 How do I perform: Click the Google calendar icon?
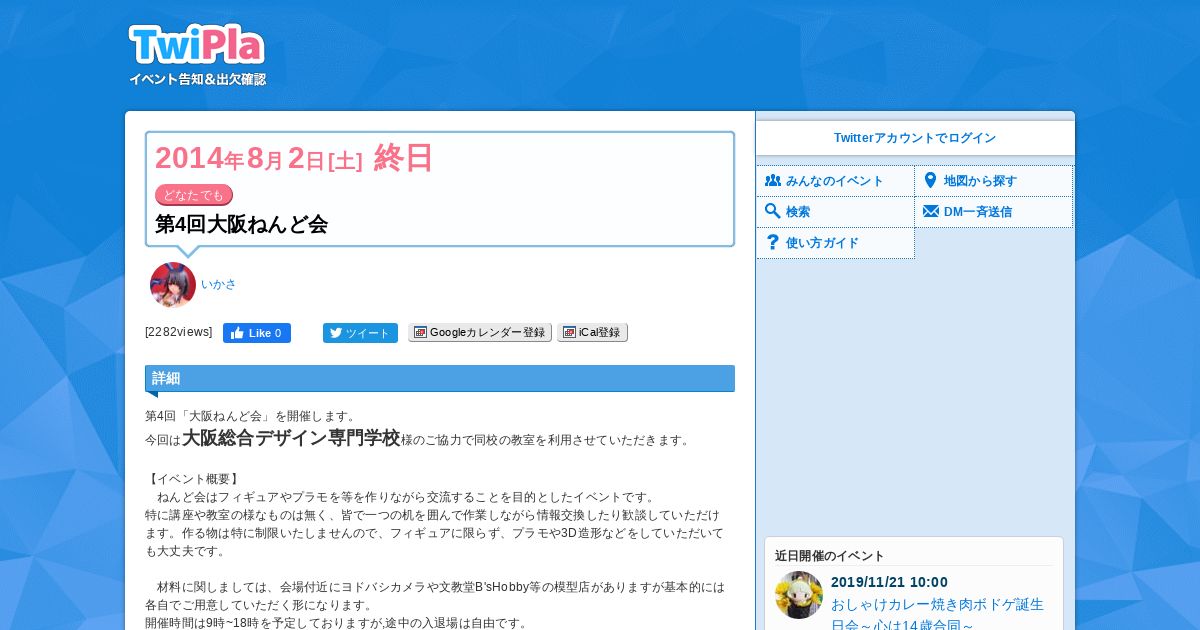[x=420, y=332]
